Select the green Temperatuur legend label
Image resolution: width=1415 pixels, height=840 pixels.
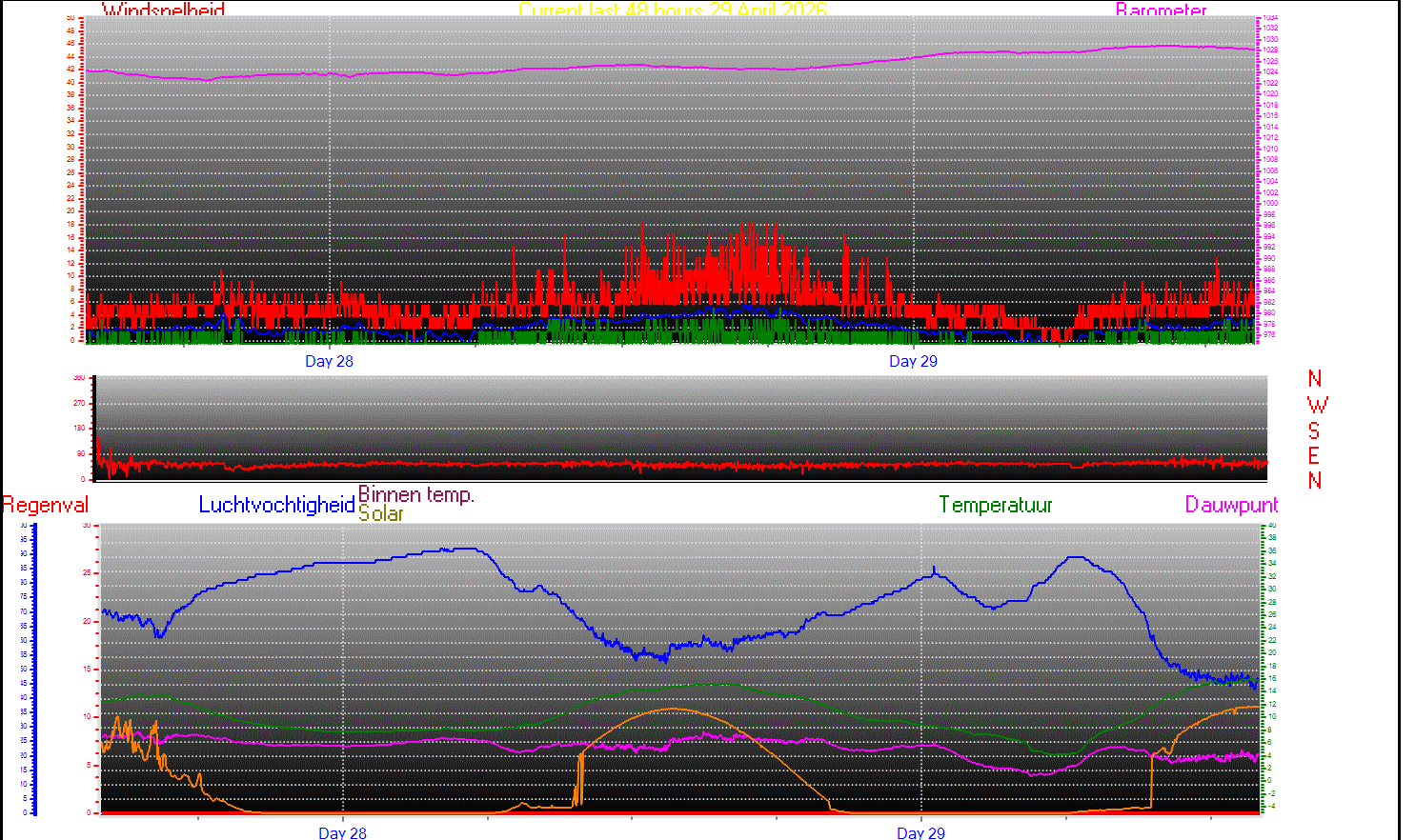point(995,505)
